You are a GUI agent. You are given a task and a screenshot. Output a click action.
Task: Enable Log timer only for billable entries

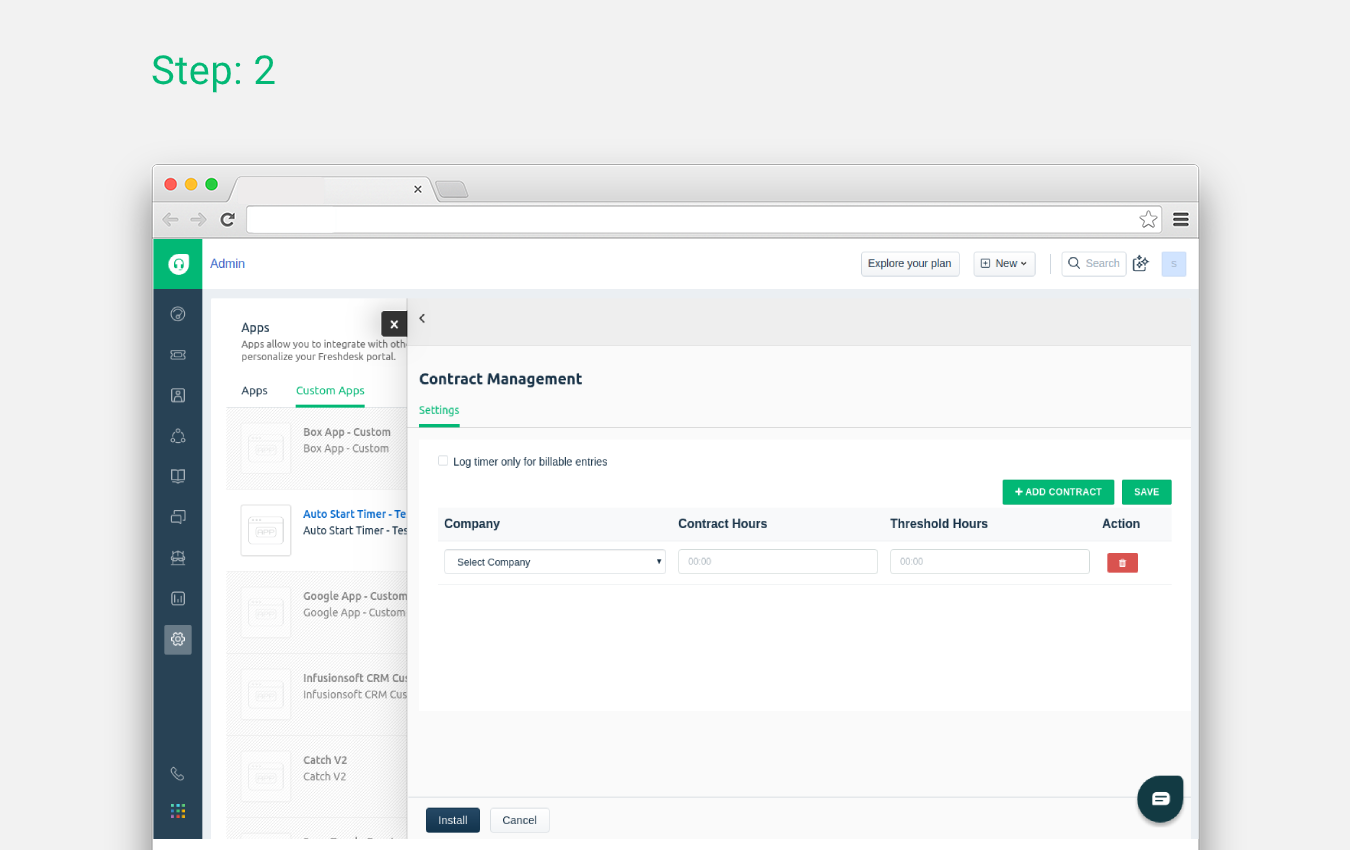pyautogui.click(x=443, y=461)
